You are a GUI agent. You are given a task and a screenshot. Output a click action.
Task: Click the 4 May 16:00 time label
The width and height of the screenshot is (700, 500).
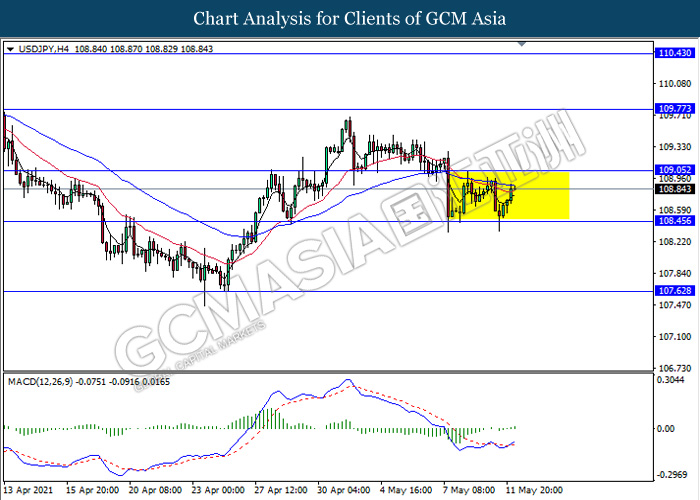(407, 490)
